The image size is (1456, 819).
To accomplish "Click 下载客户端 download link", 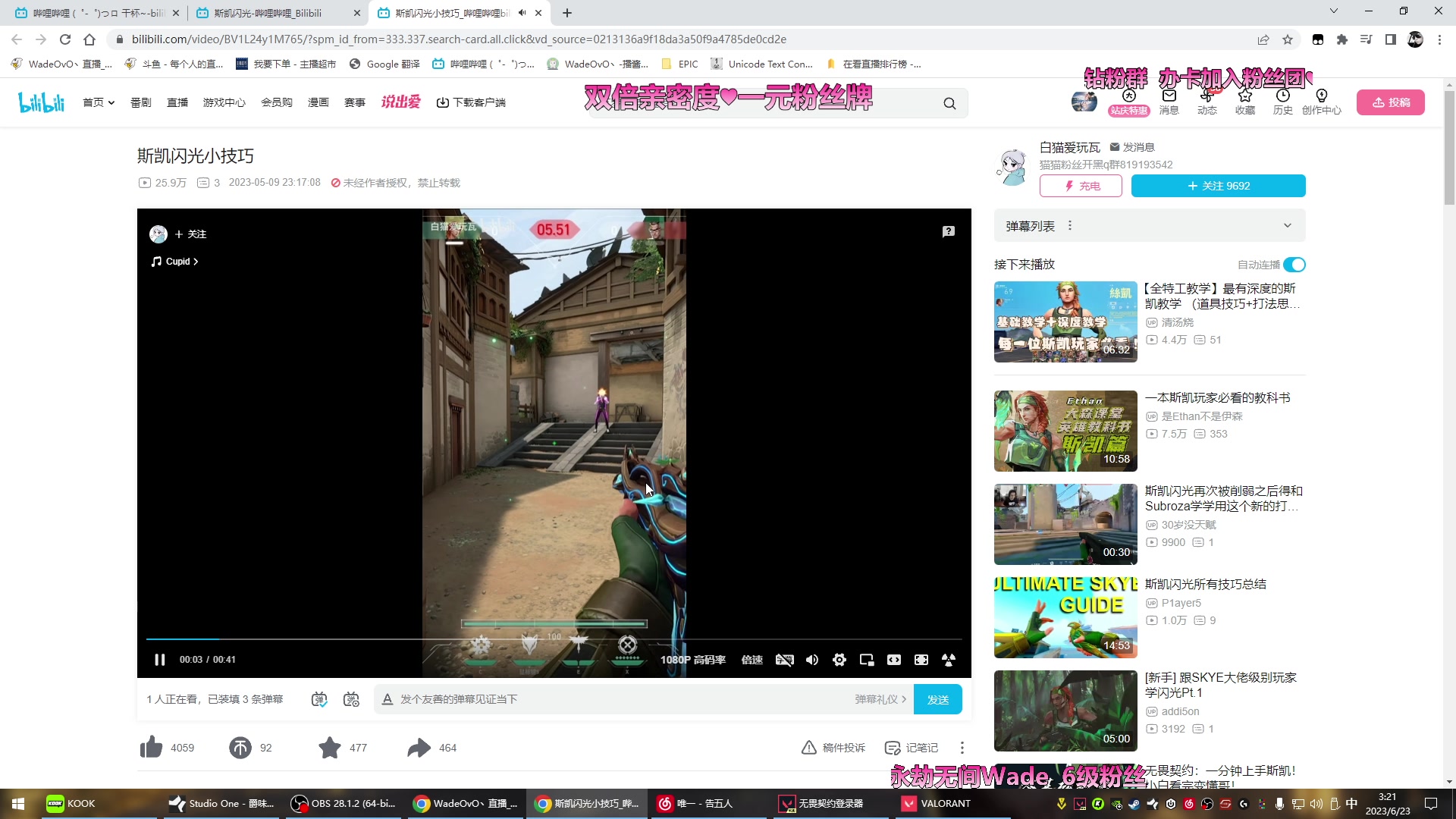I will 471,102.
